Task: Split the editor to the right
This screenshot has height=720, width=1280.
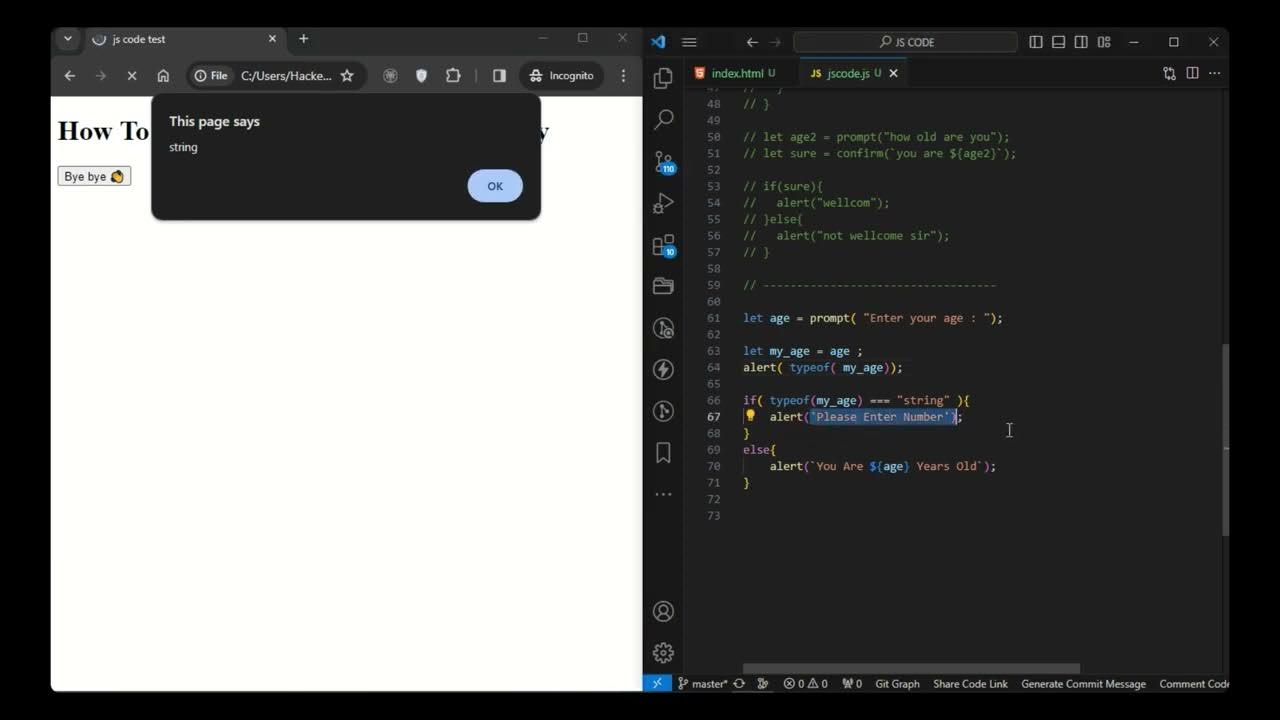Action: tap(1192, 73)
